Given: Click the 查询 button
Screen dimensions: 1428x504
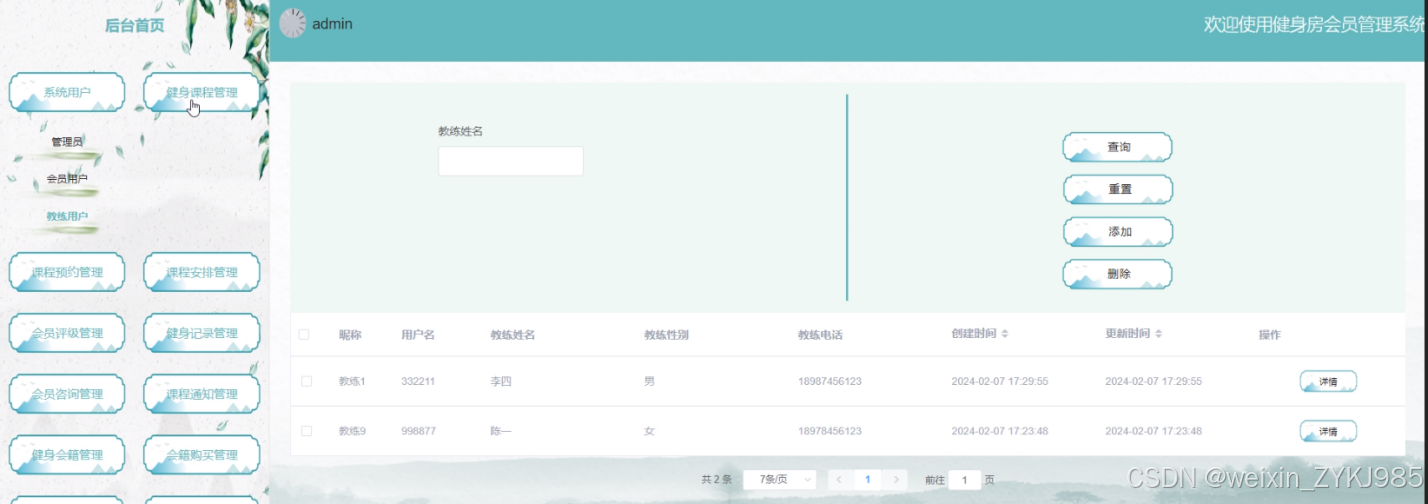Looking at the screenshot, I should pyautogui.click(x=1118, y=147).
